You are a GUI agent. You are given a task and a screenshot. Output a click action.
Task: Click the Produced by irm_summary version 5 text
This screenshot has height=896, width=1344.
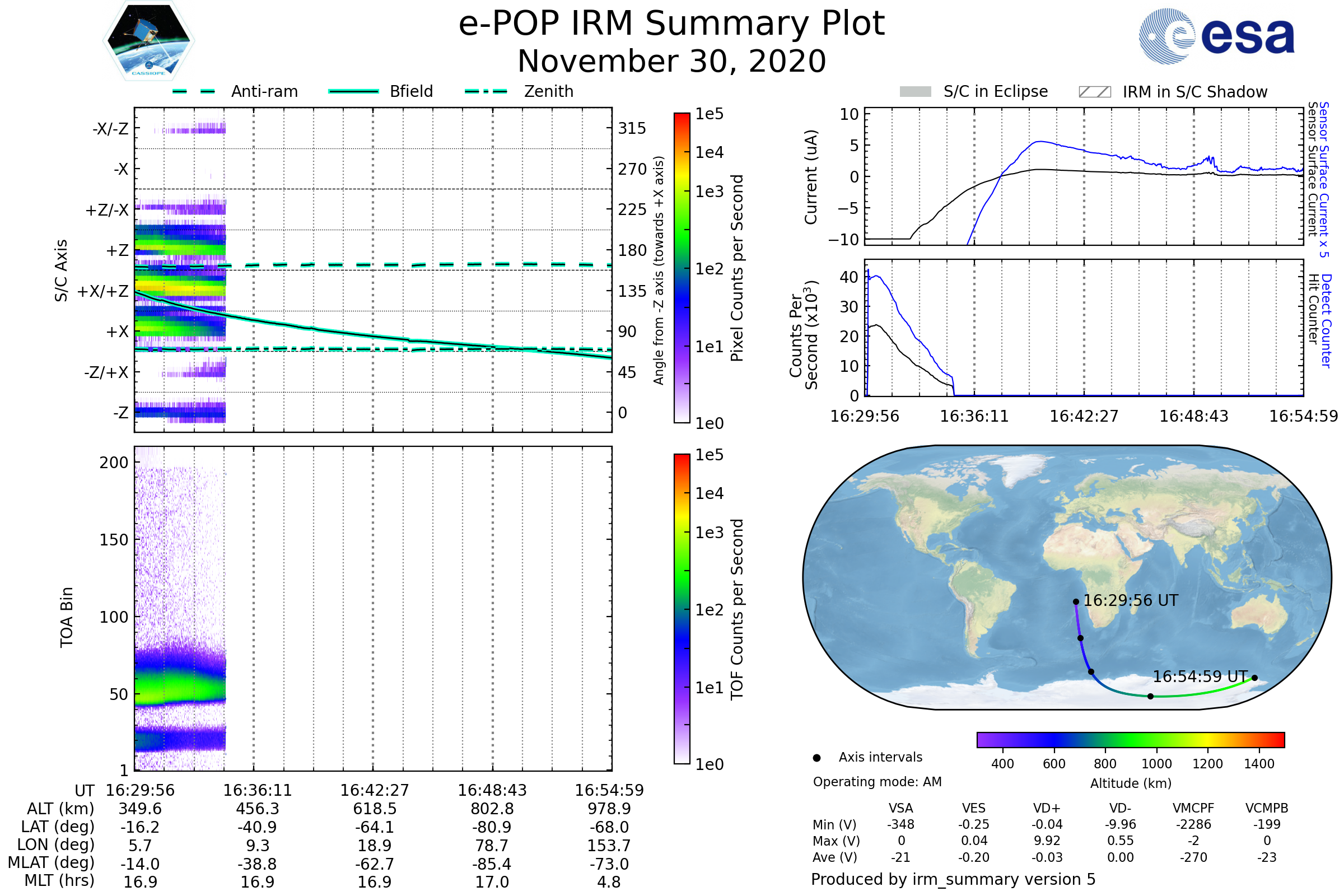953,879
